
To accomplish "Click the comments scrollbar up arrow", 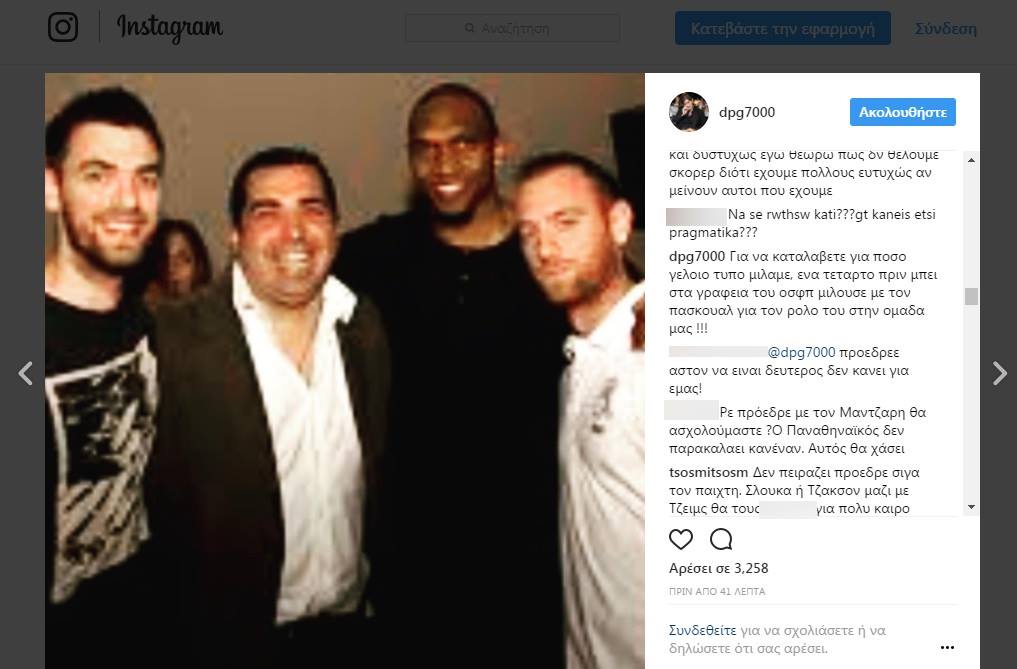I will pyautogui.click(x=971, y=160).
